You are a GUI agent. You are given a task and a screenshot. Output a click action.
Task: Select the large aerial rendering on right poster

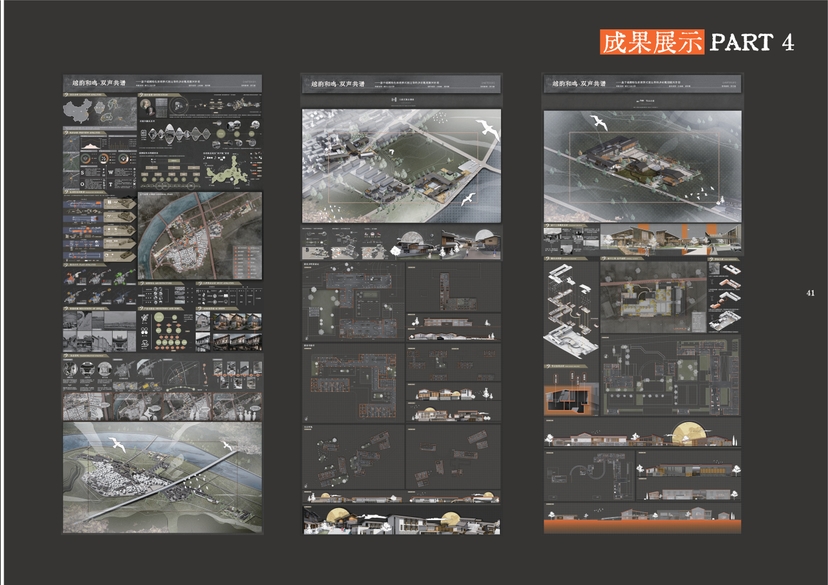click(642, 166)
